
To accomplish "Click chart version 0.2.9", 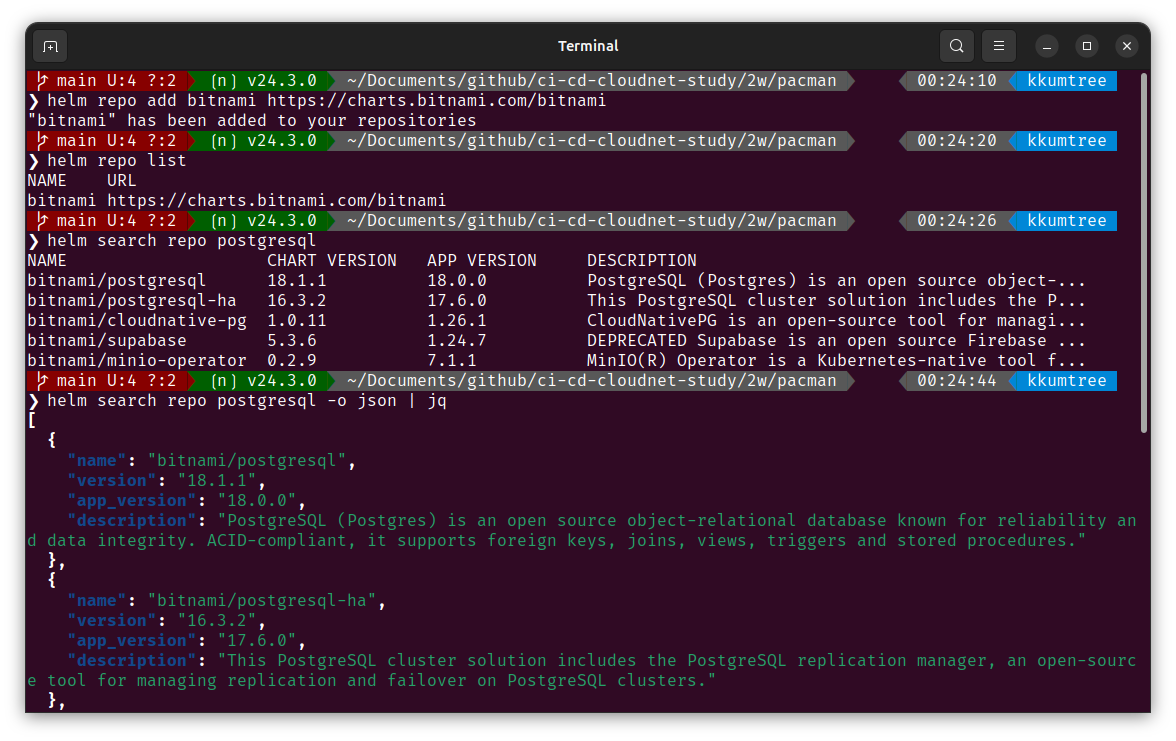I will [x=292, y=361].
